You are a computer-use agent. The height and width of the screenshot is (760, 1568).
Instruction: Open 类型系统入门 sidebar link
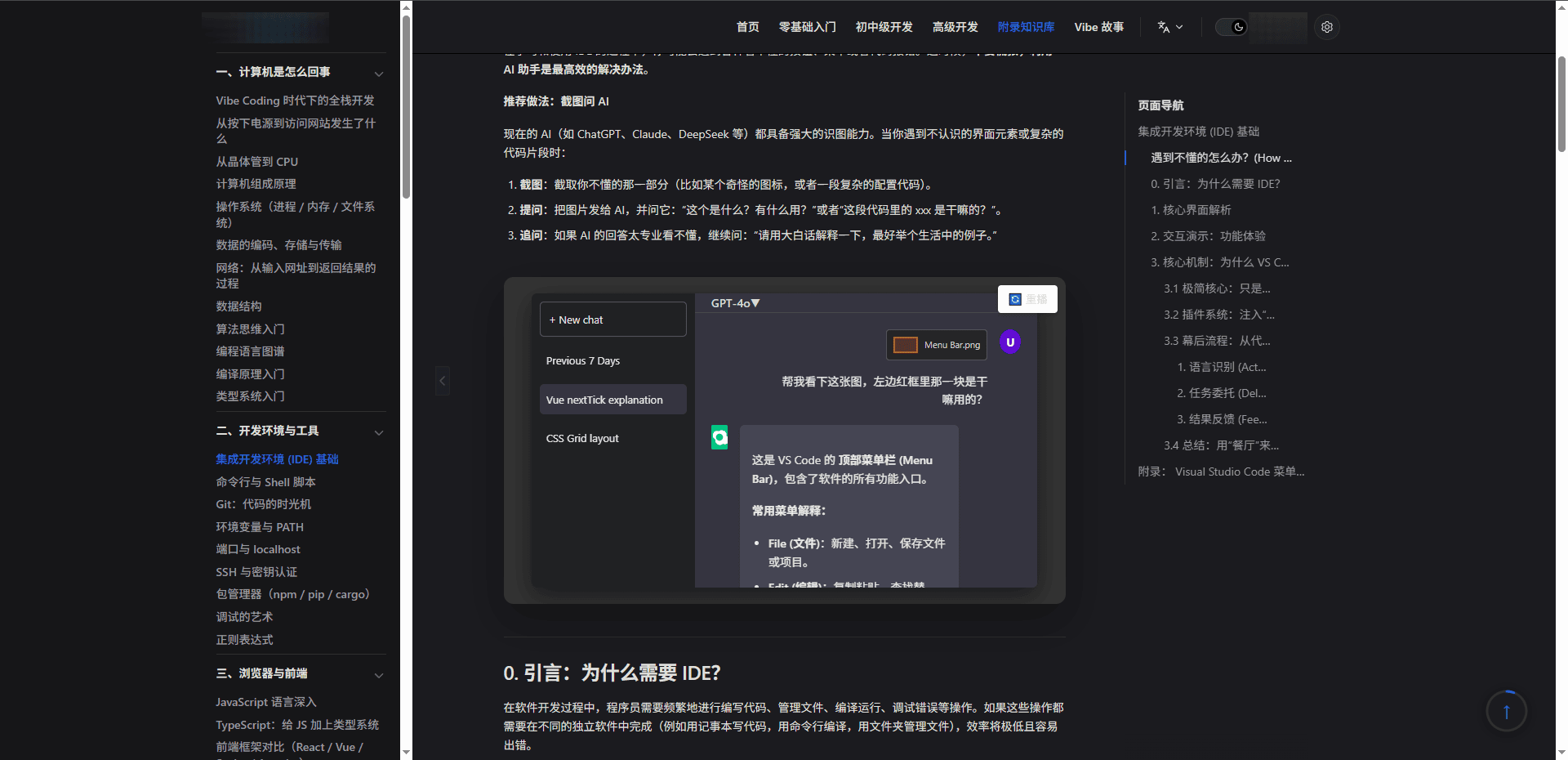point(250,396)
